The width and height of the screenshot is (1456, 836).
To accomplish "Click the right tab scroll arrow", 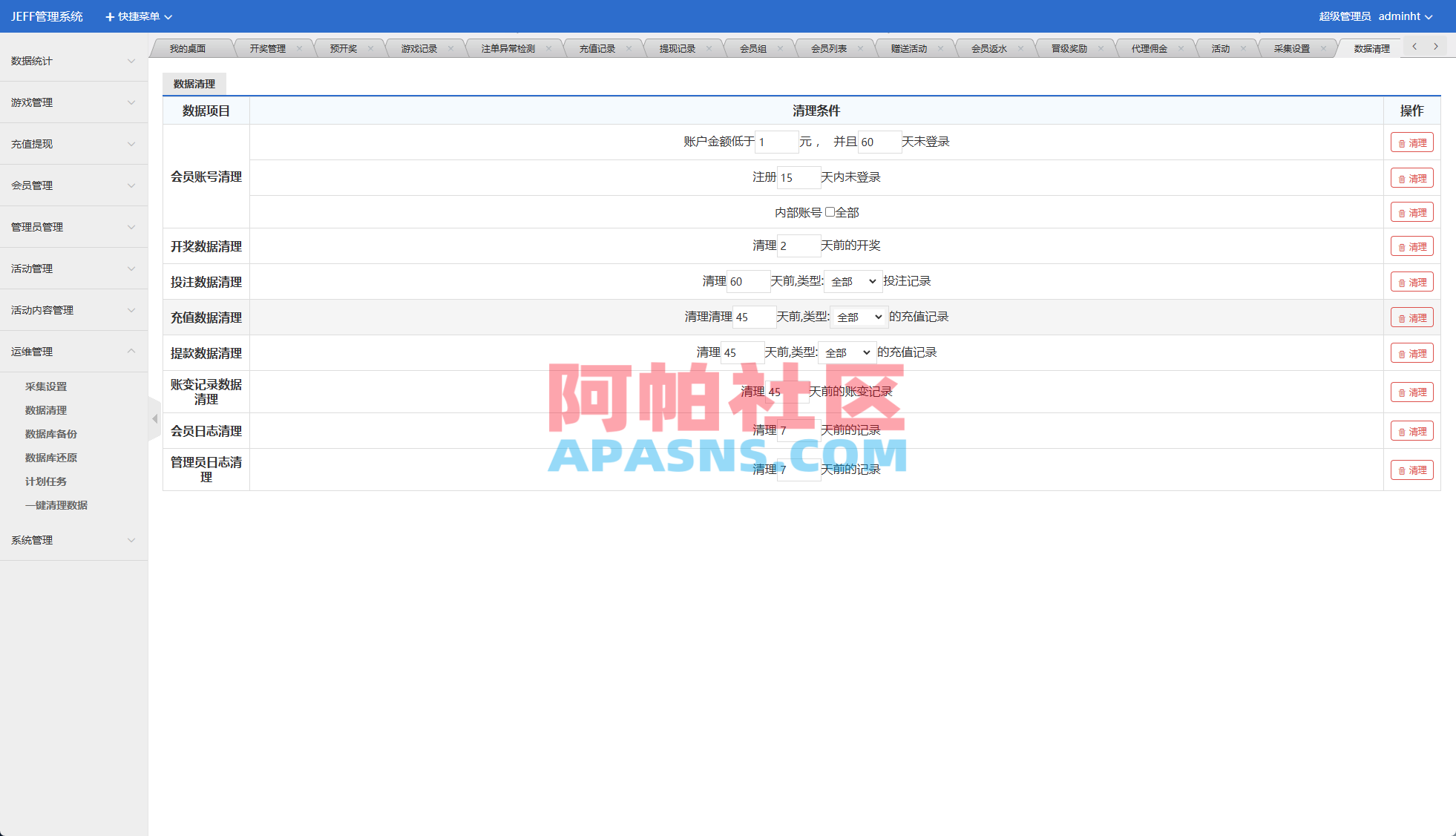I will tap(1436, 46).
